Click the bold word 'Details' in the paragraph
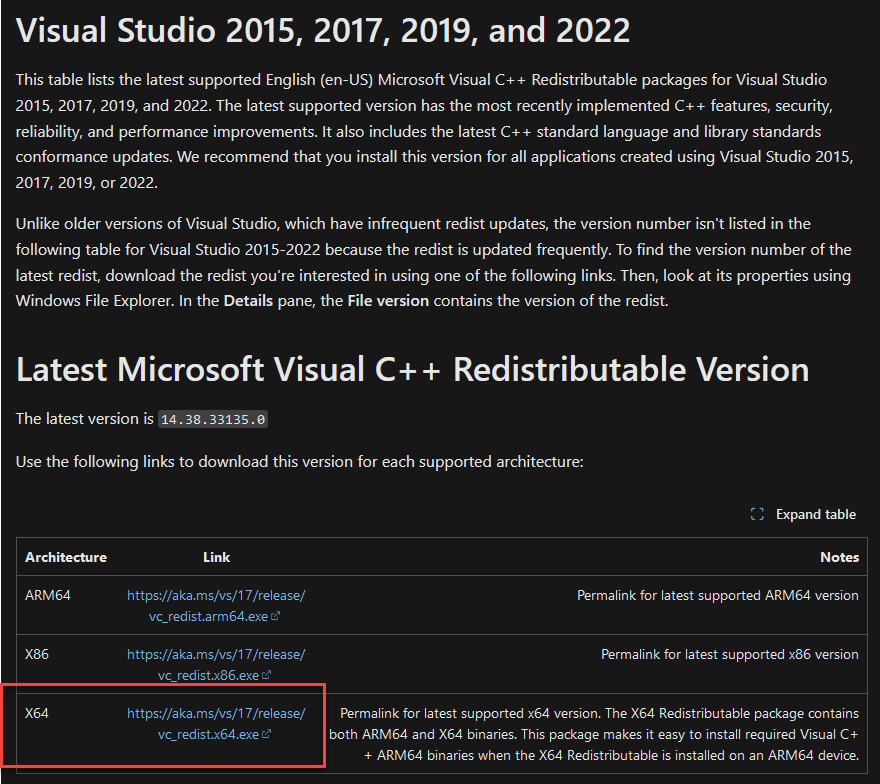The width and height of the screenshot is (880, 784). [248, 301]
